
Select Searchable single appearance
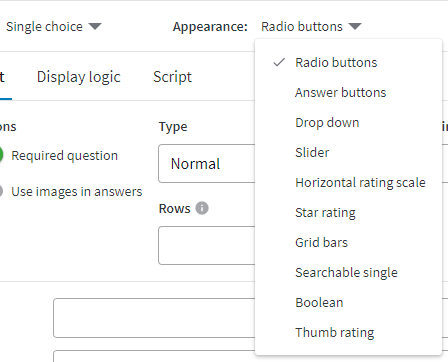pyautogui.click(x=348, y=272)
